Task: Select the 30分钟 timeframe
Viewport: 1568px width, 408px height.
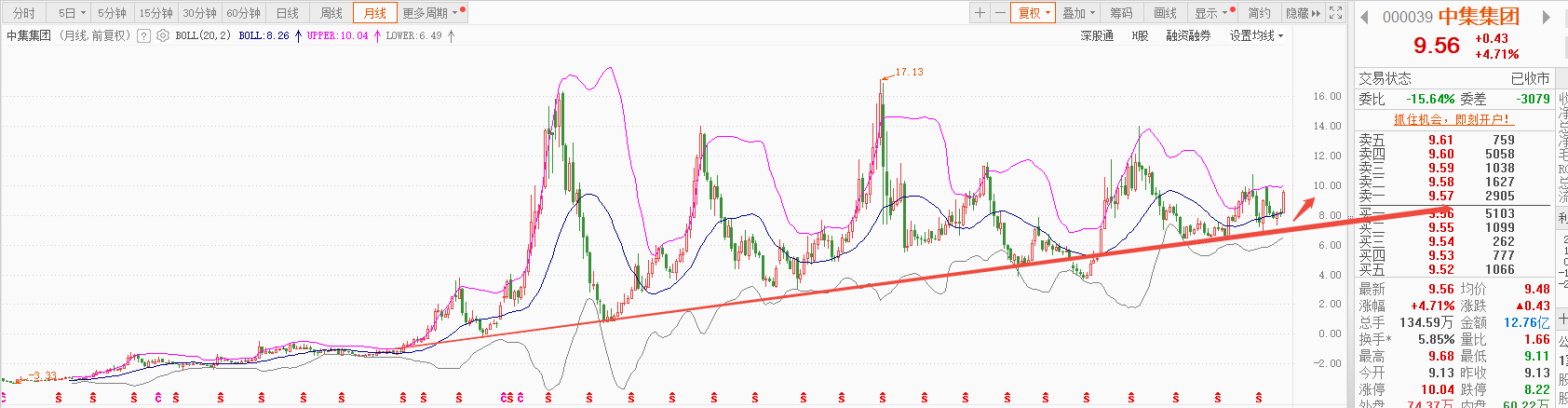Action: pos(199,13)
